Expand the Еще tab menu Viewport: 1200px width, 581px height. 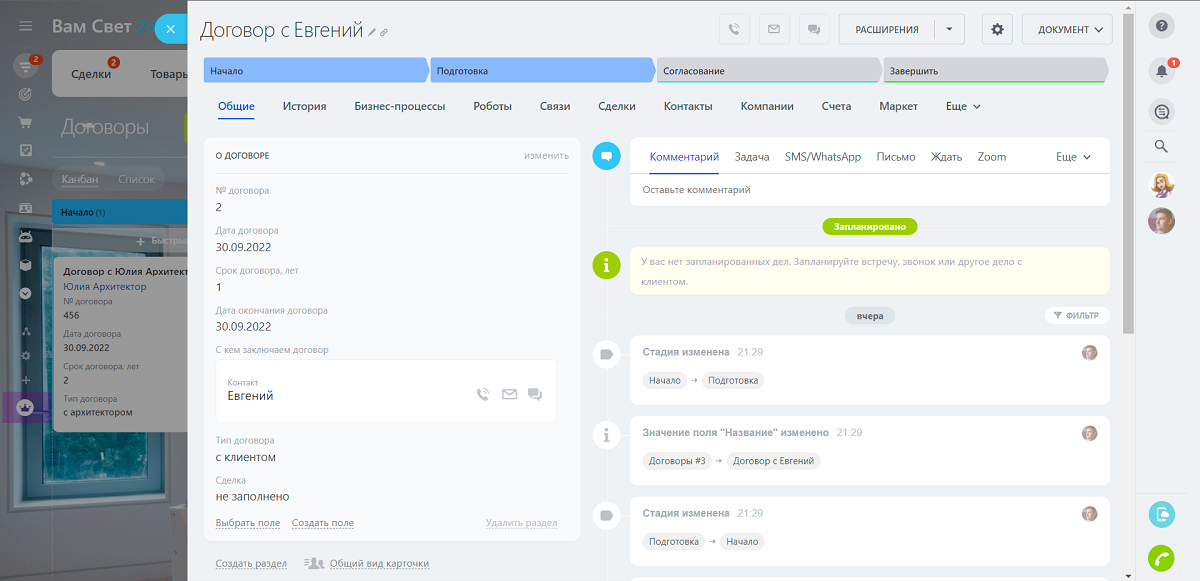point(963,106)
